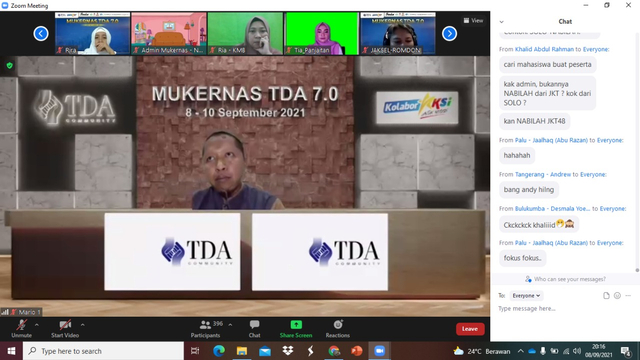
Task: Open the 'Everyone' recipient dropdown
Action: click(526, 296)
